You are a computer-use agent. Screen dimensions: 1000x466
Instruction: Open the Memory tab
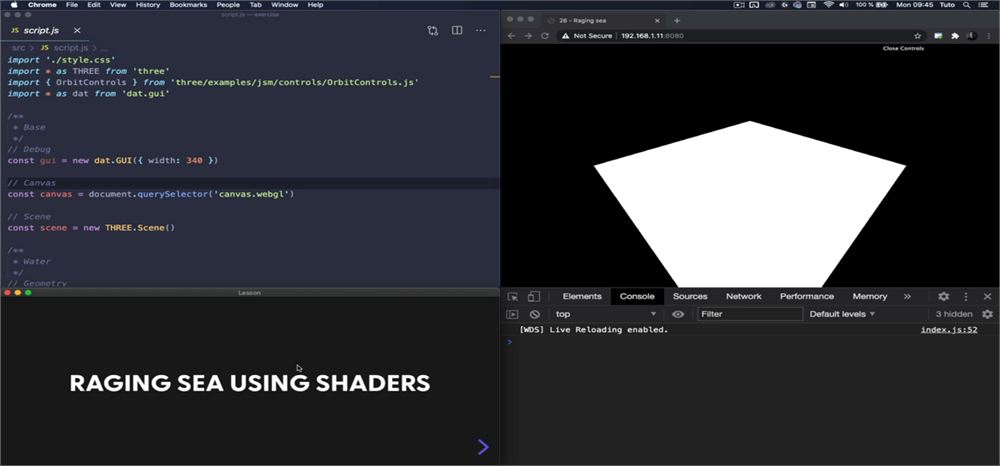(x=870, y=296)
